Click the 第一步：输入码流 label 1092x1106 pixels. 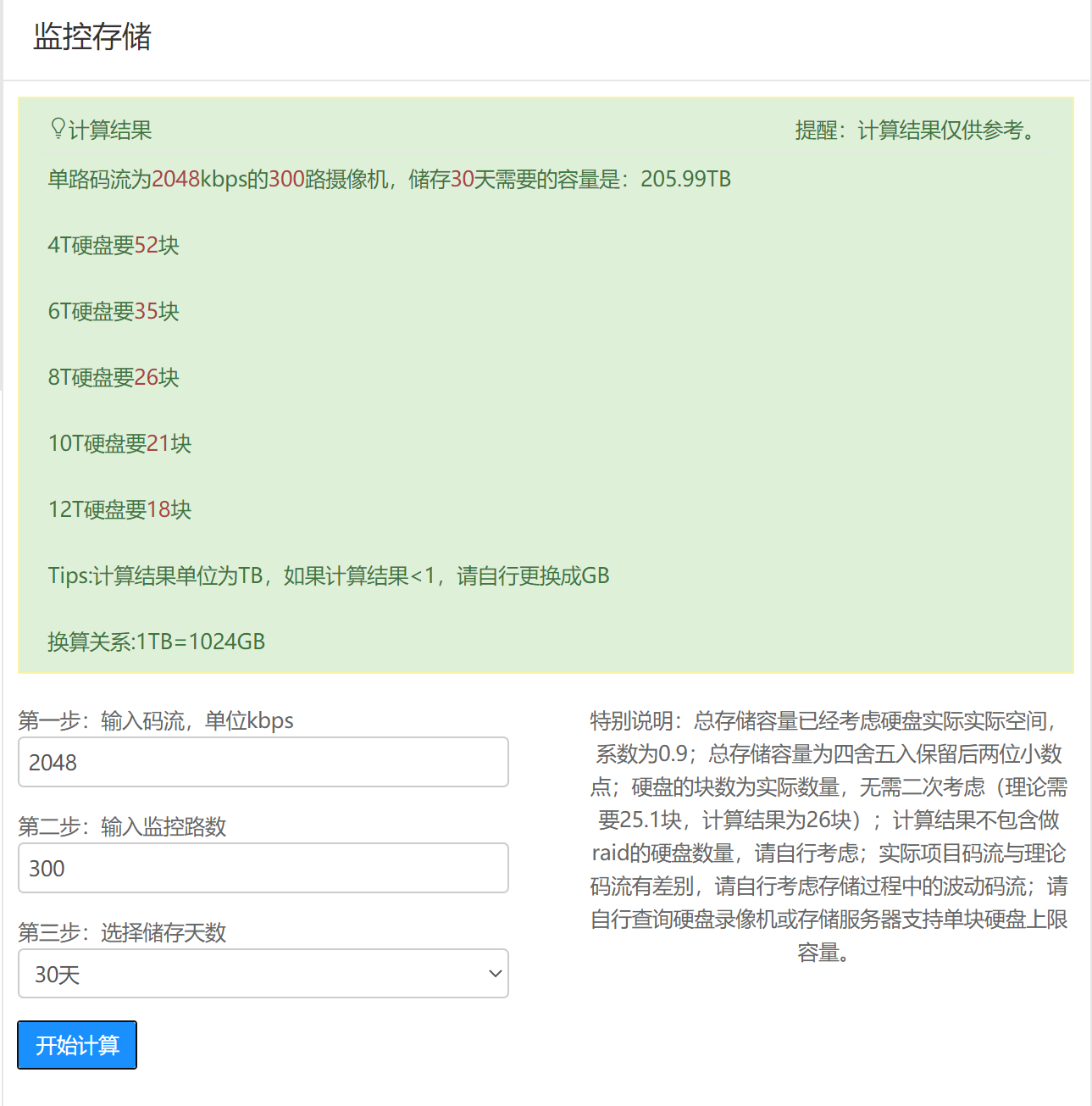click(156, 721)
